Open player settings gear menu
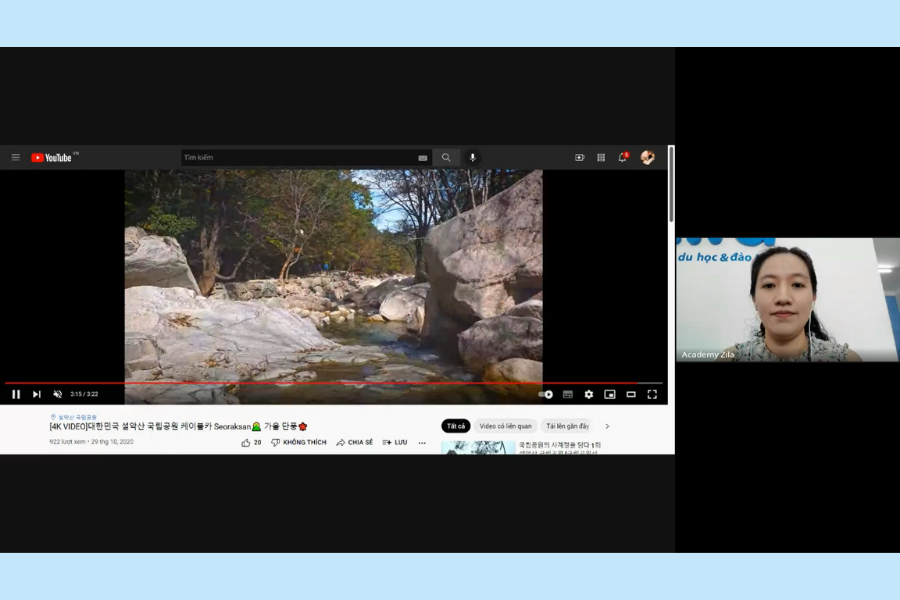The width and height of the screenshot is (900, 600). coord(589,394)
